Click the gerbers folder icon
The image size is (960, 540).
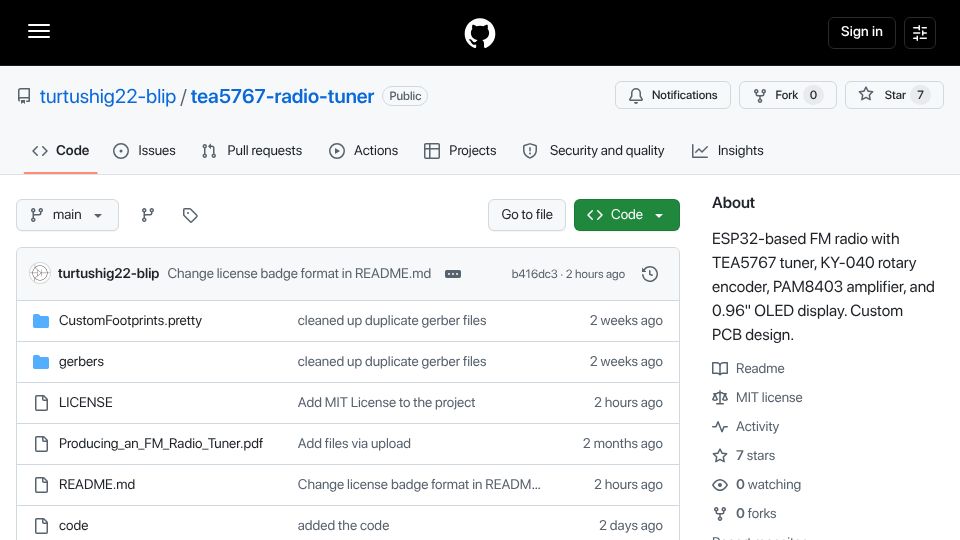[41, 362]
